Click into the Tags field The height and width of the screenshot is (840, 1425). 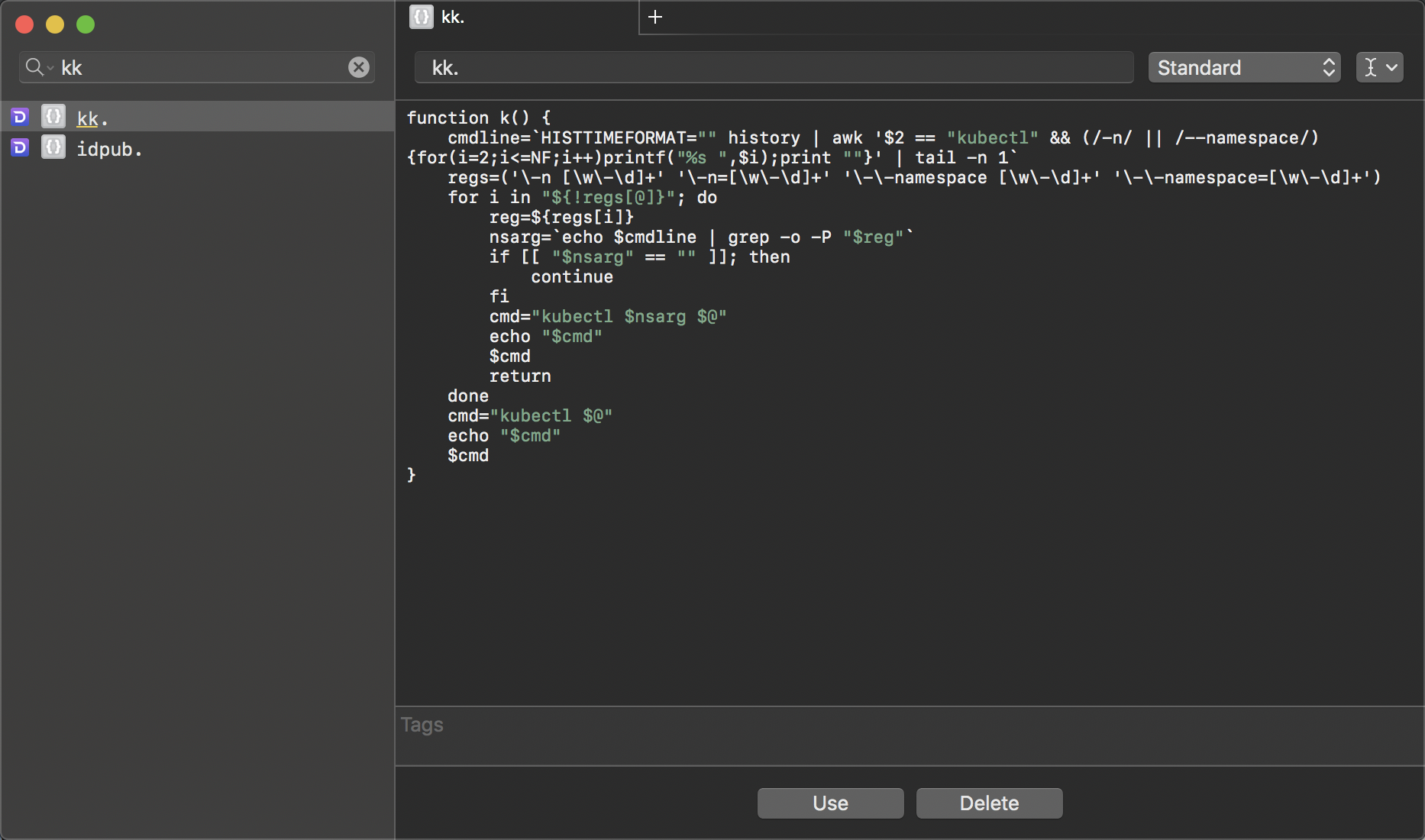(909, 725)
